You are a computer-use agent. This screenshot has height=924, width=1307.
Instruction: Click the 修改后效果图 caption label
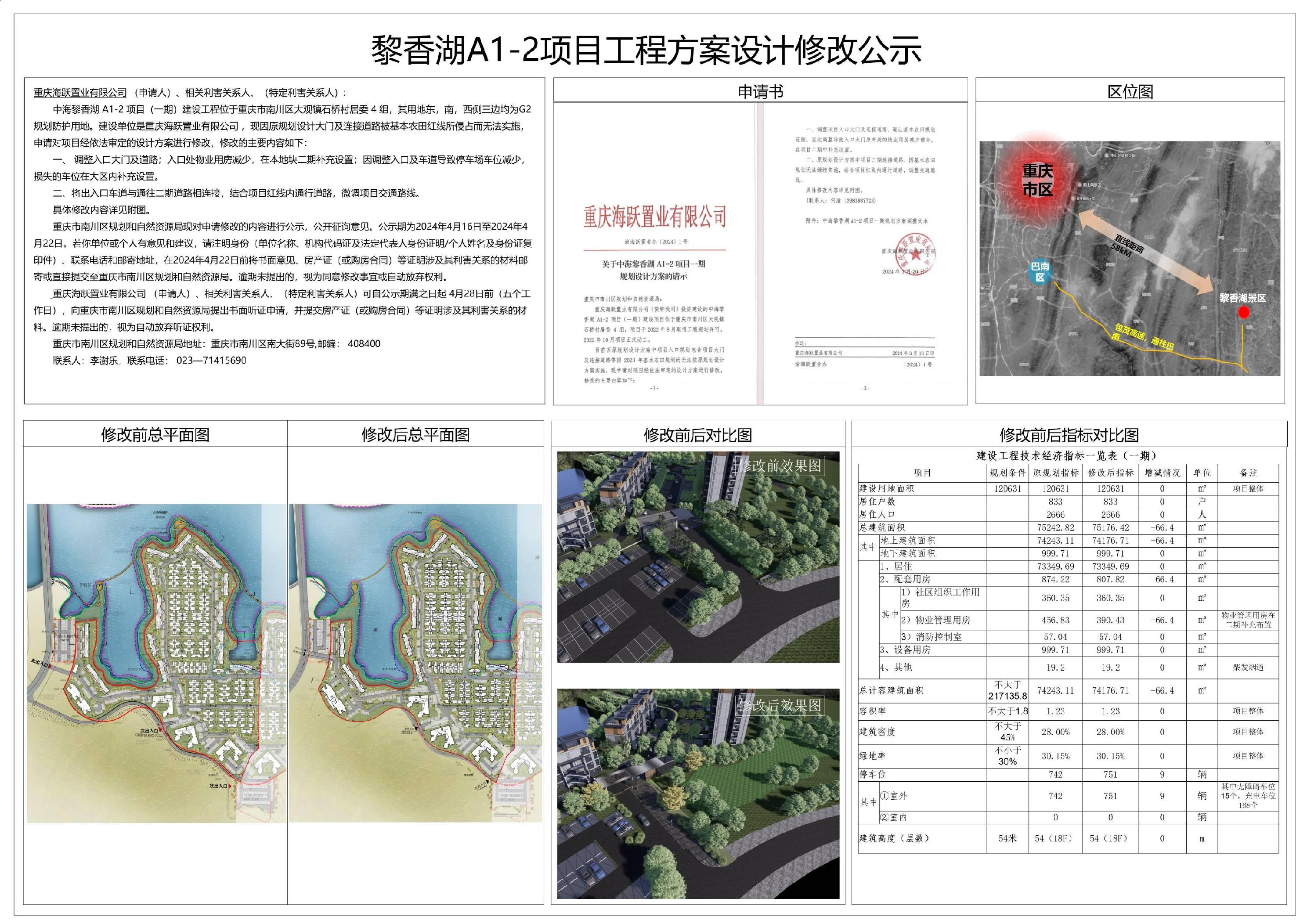click(780, 705)
